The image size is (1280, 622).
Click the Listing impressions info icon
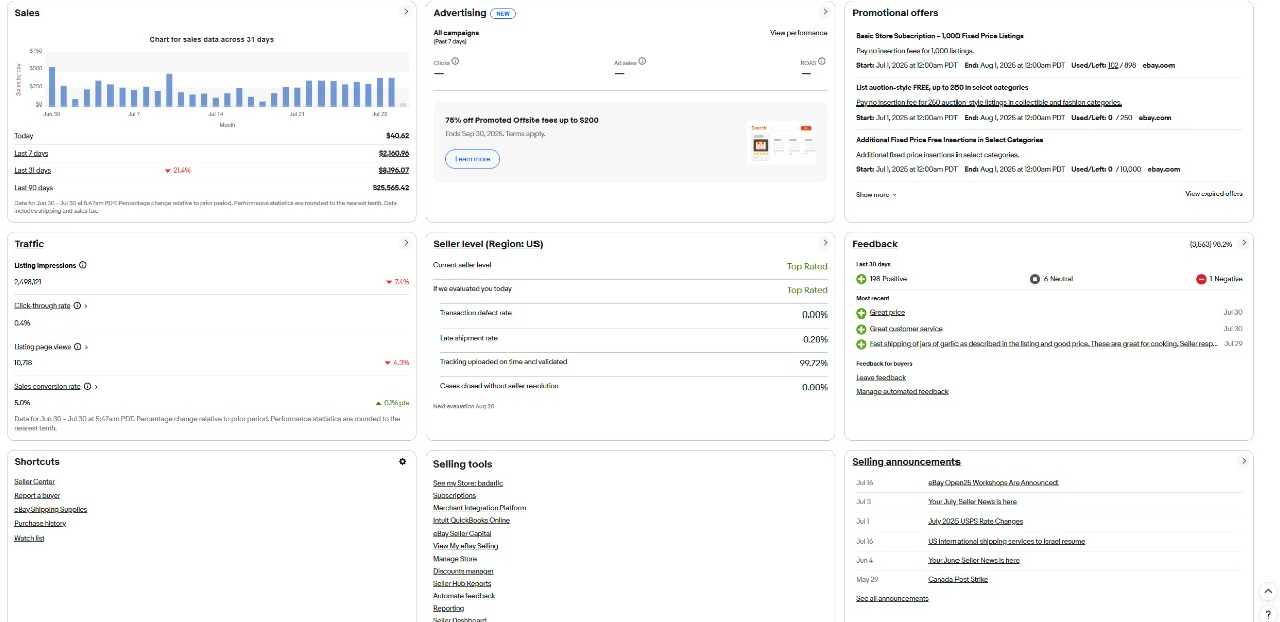(82, 265)
